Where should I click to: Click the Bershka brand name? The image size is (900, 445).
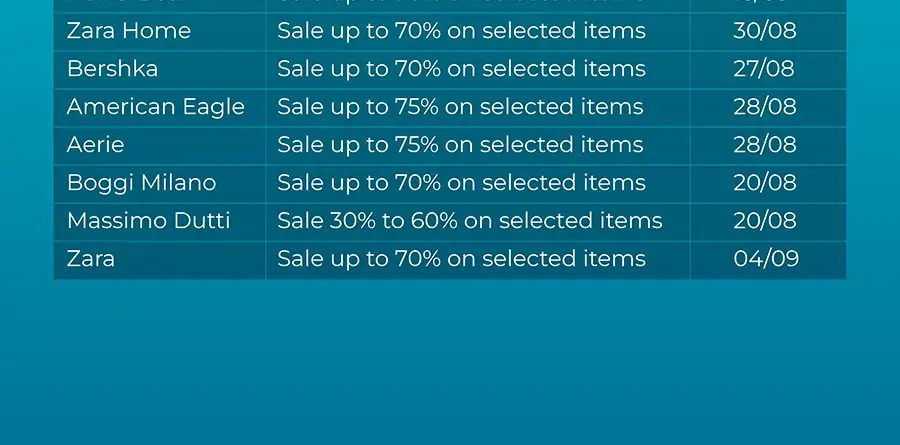click(112, 69)
